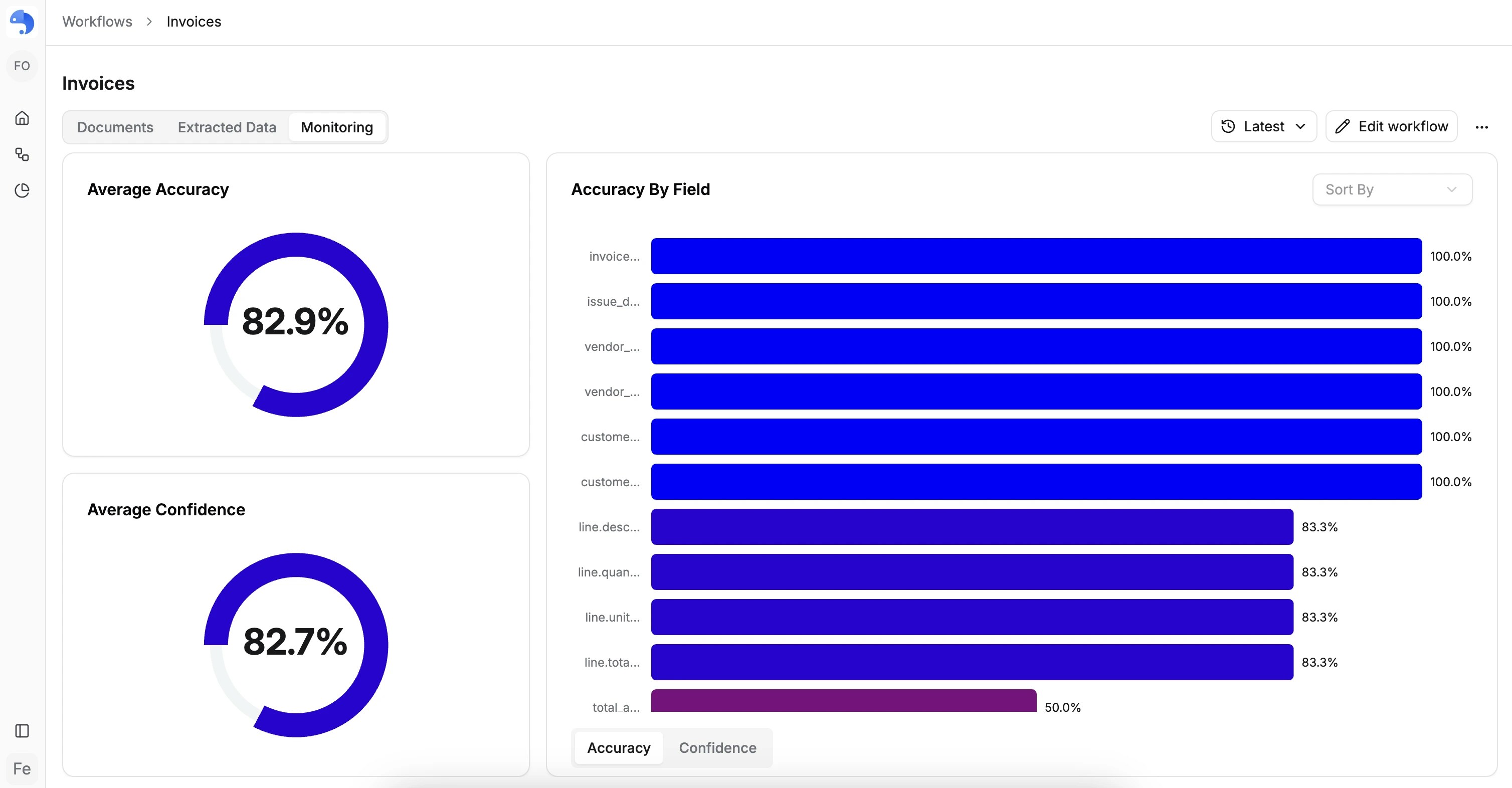1512x788 pixels.
Task: Open the Sort By chevron arrow
Action: (1453, 189)
